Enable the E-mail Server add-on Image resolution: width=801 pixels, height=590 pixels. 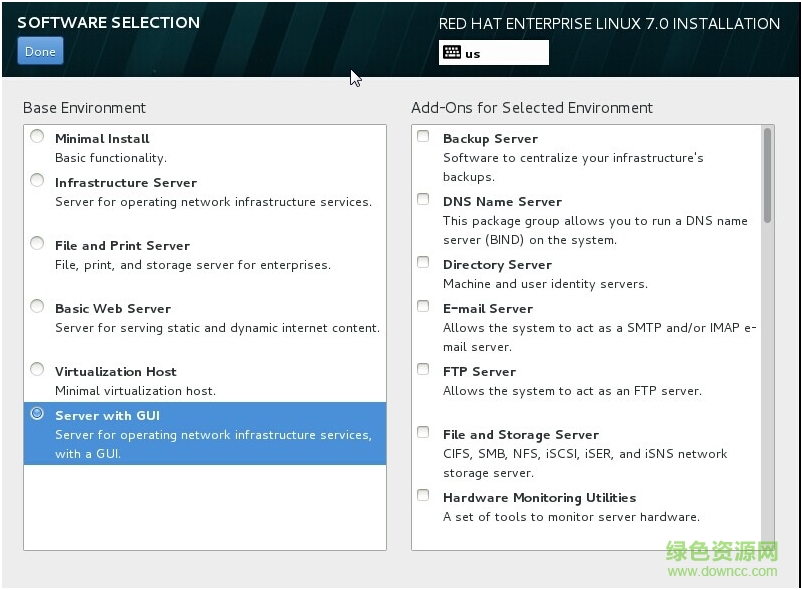coord(424,307)
